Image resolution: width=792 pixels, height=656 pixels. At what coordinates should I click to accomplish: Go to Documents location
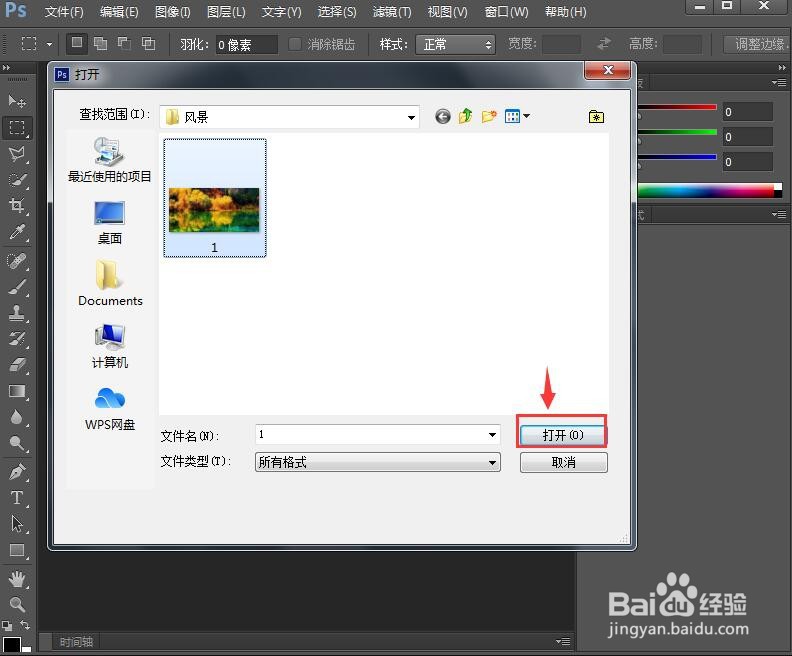tap(110, 283)
